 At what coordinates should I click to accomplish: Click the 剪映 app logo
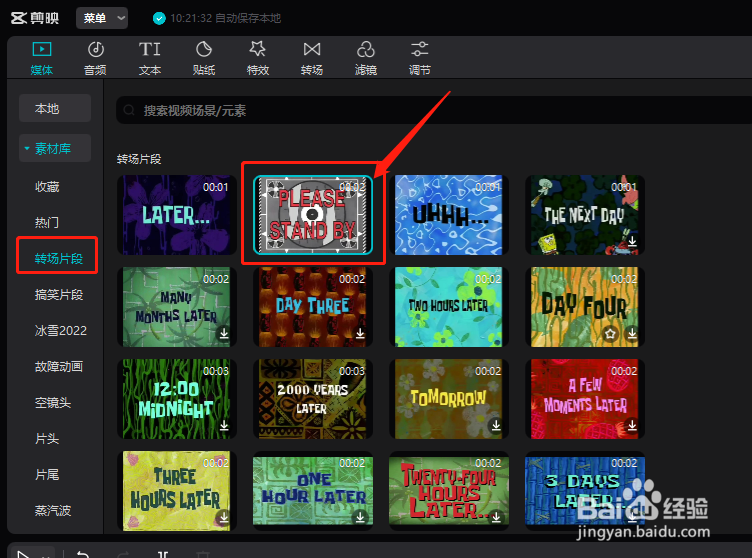pyautogui.click(x=35, y=18)
